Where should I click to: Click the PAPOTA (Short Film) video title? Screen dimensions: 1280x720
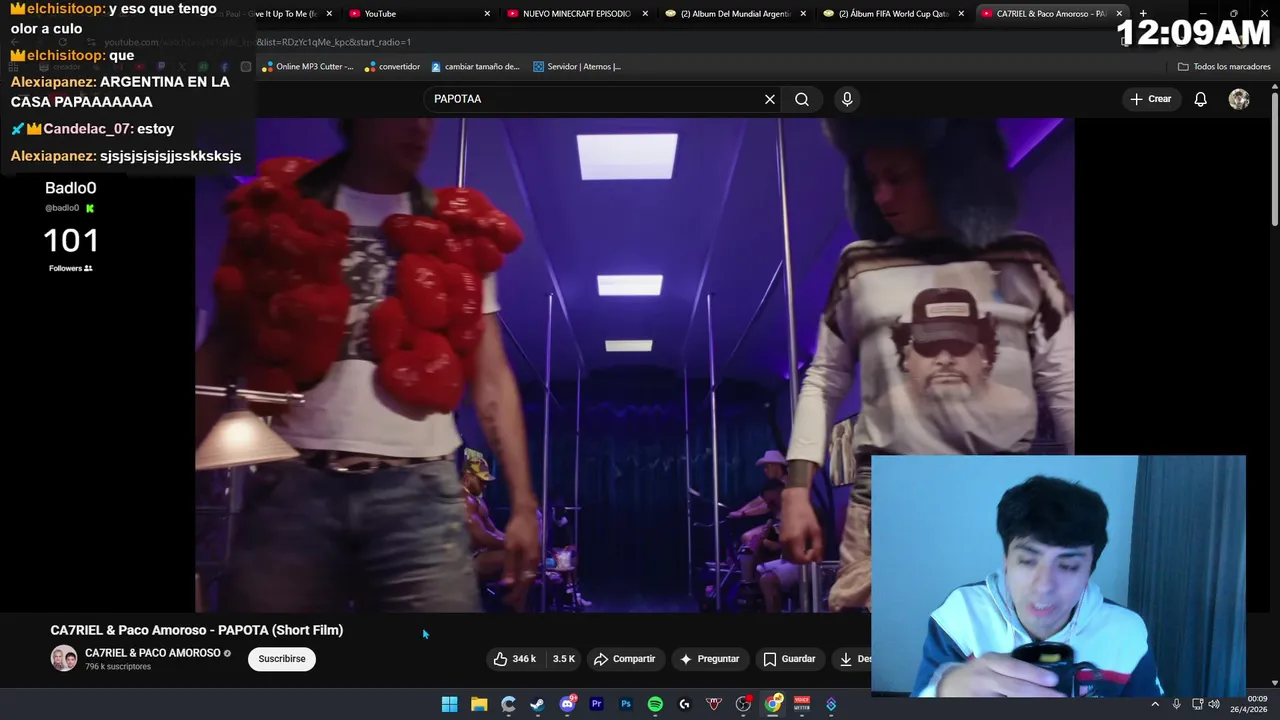(x=197, y=630)
